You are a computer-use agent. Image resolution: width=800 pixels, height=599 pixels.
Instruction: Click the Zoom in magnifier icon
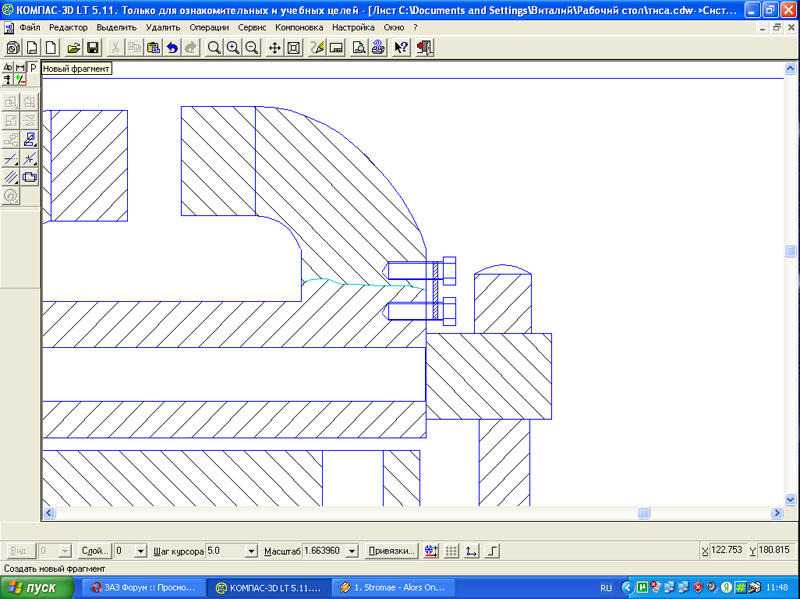(x=233, y=48)
